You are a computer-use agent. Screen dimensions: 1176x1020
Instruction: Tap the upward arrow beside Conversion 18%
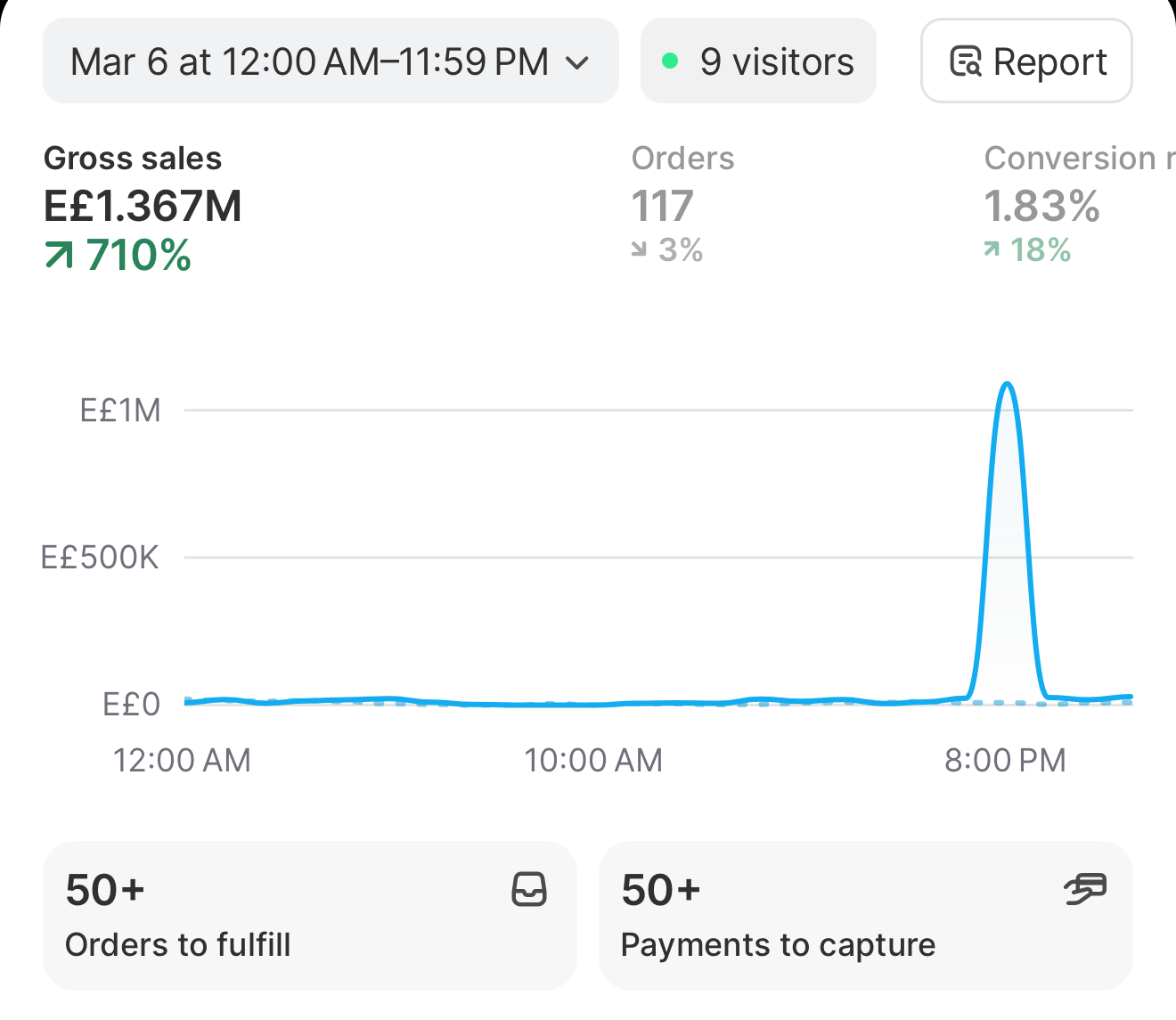[992, 250]
